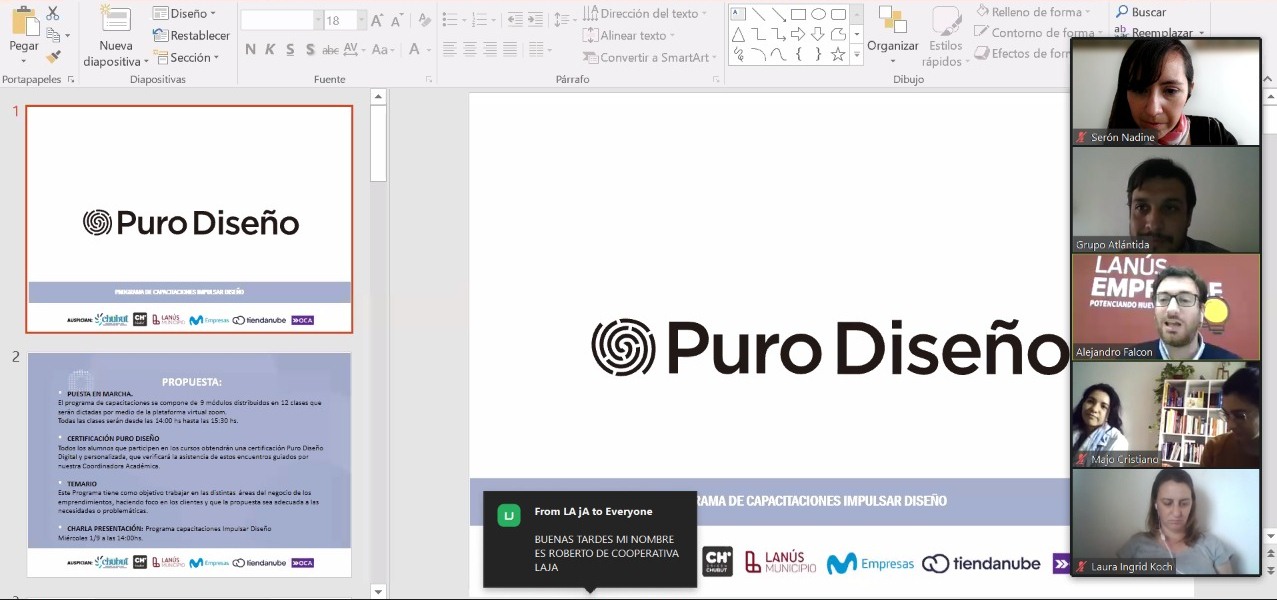Click the Cut scissors icon
Viewport: 1277px width, 600px height.
click(x=53, y=13)
